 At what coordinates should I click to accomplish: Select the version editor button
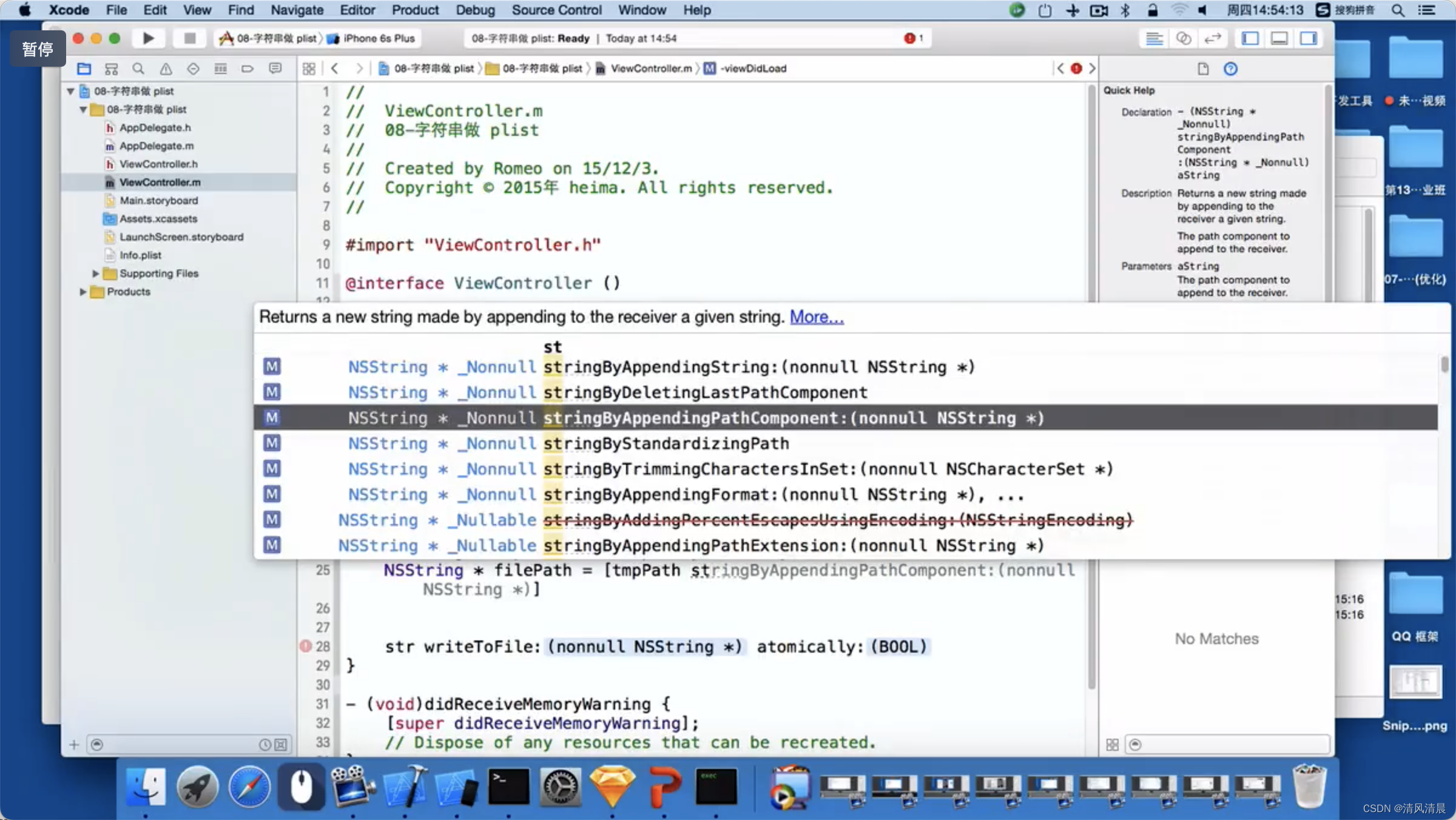point(1212,38)
